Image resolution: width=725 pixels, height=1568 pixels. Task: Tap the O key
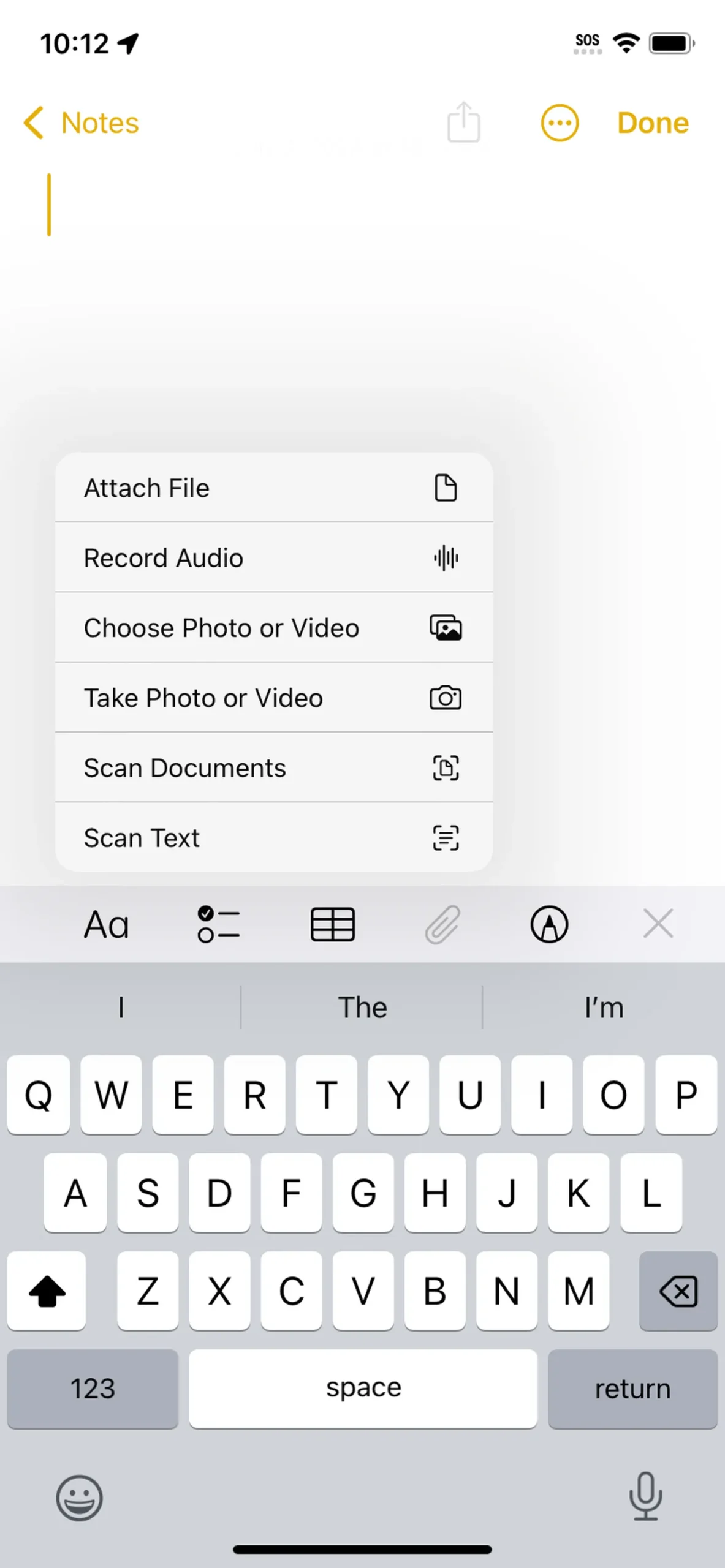tap(613, 1095)
